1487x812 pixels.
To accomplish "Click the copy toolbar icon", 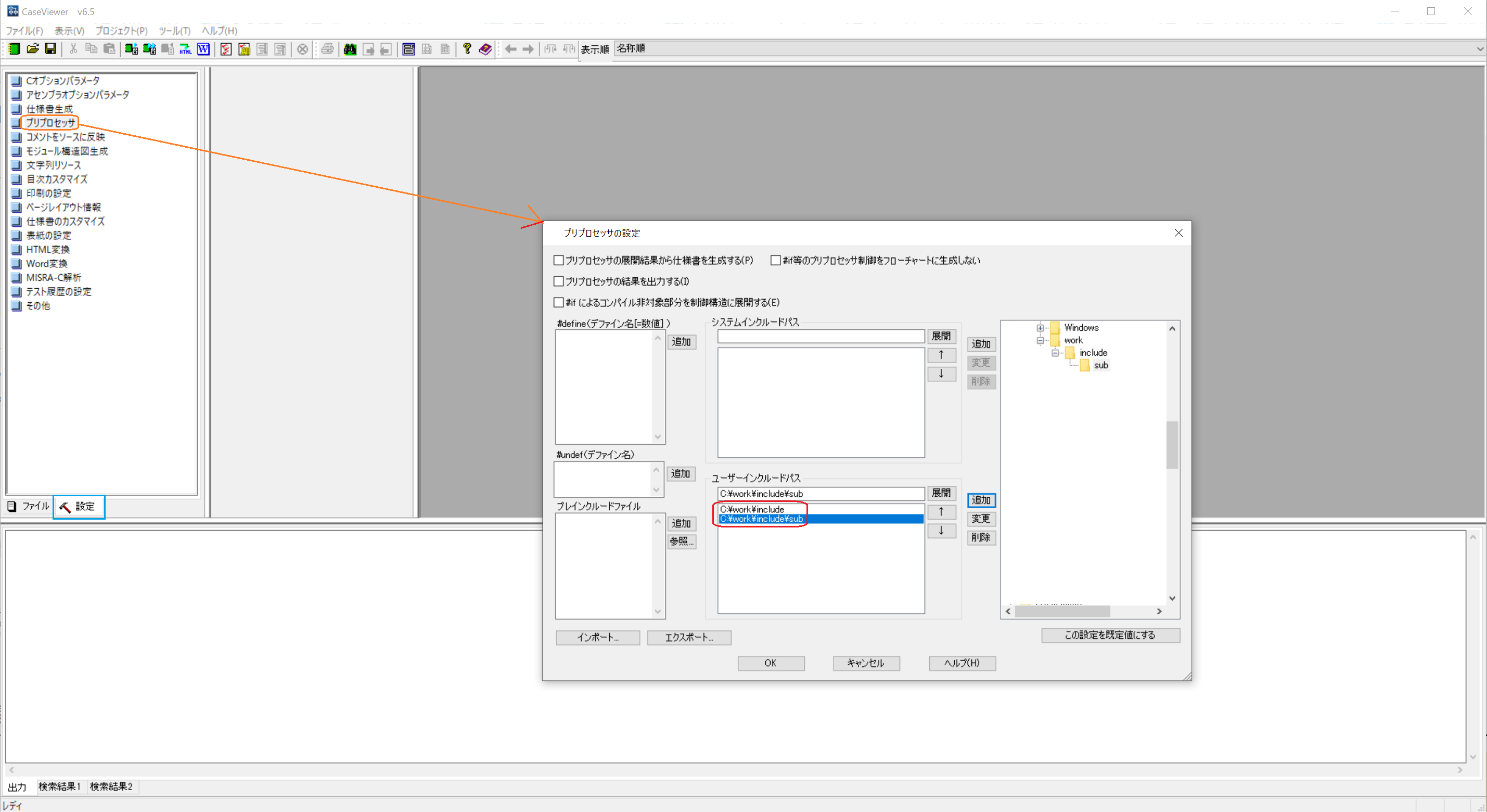I will (x=91, y=49).
